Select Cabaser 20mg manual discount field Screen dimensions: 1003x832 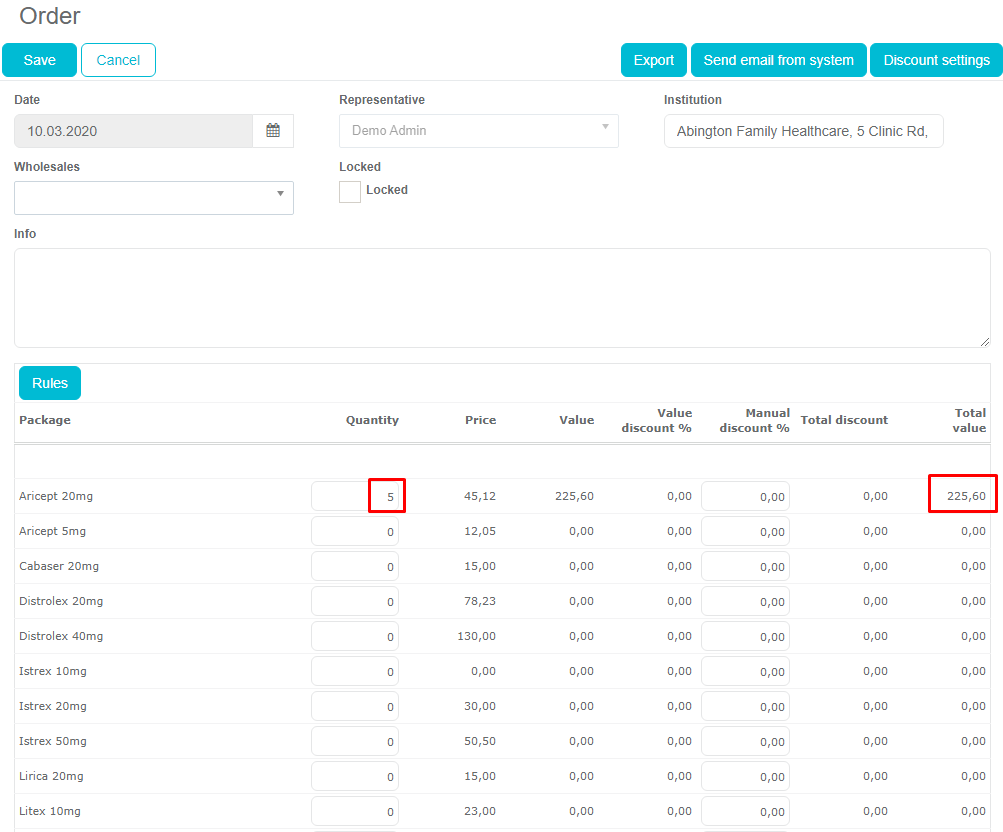point(745,566)
